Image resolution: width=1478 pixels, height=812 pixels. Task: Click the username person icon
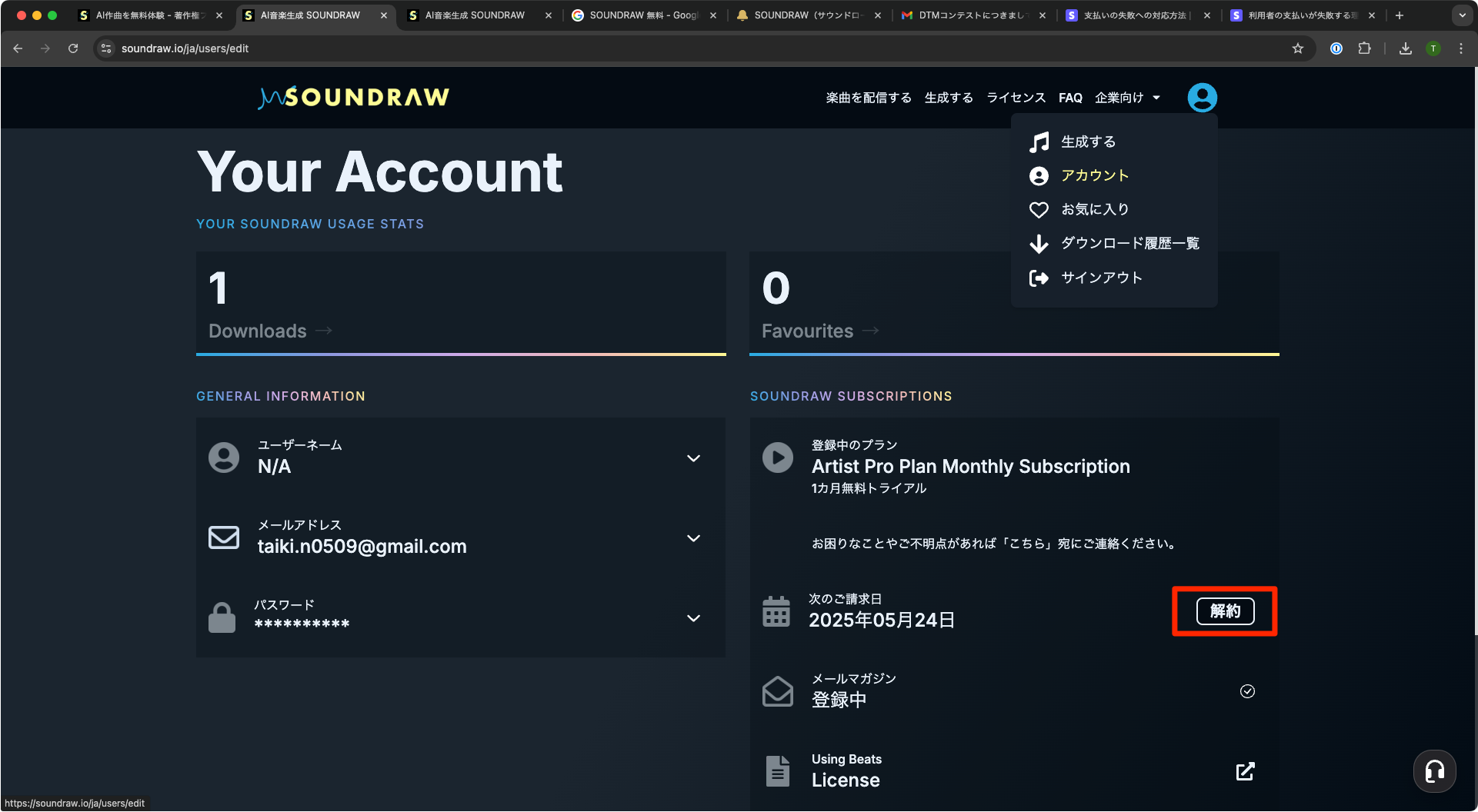click(x=224, y=458)
